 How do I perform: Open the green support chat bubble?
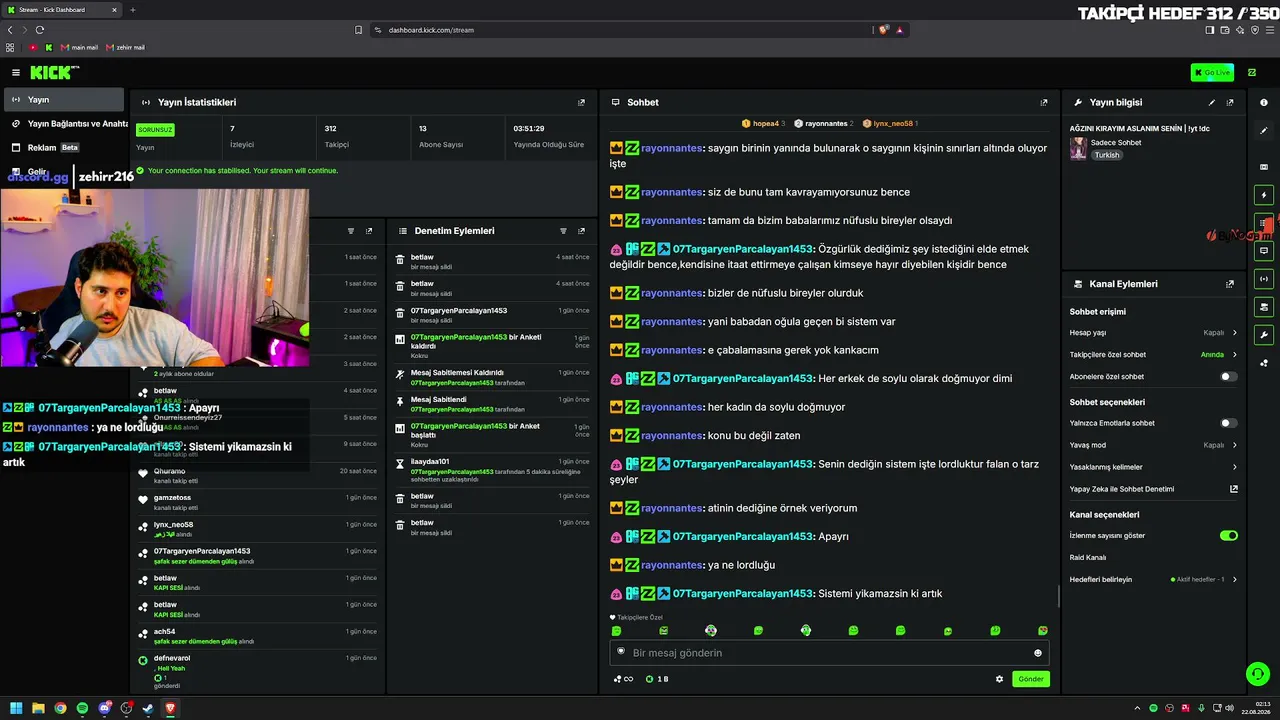[x=1257, y=674]
